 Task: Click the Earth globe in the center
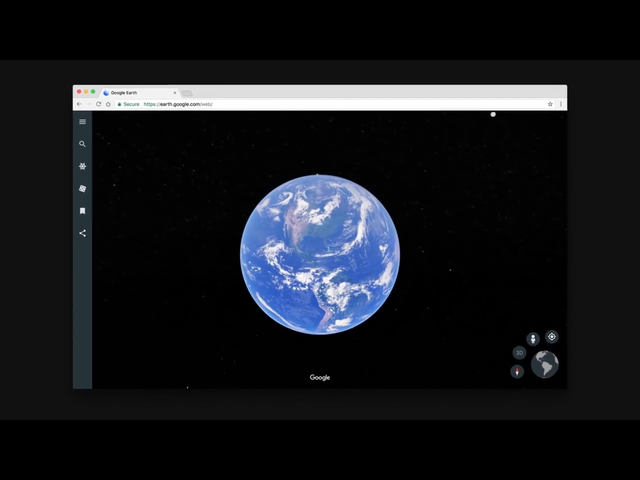[320, 254]
